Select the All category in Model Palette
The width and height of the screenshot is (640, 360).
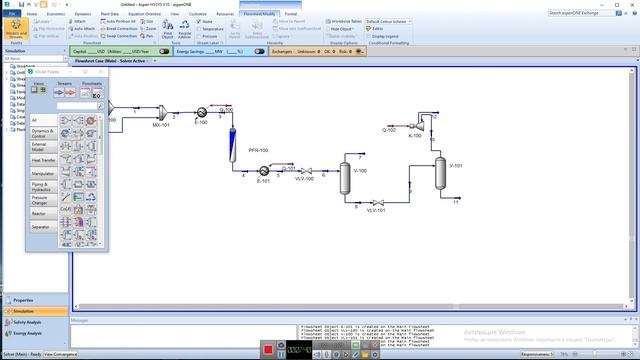[x=43, y=120]
